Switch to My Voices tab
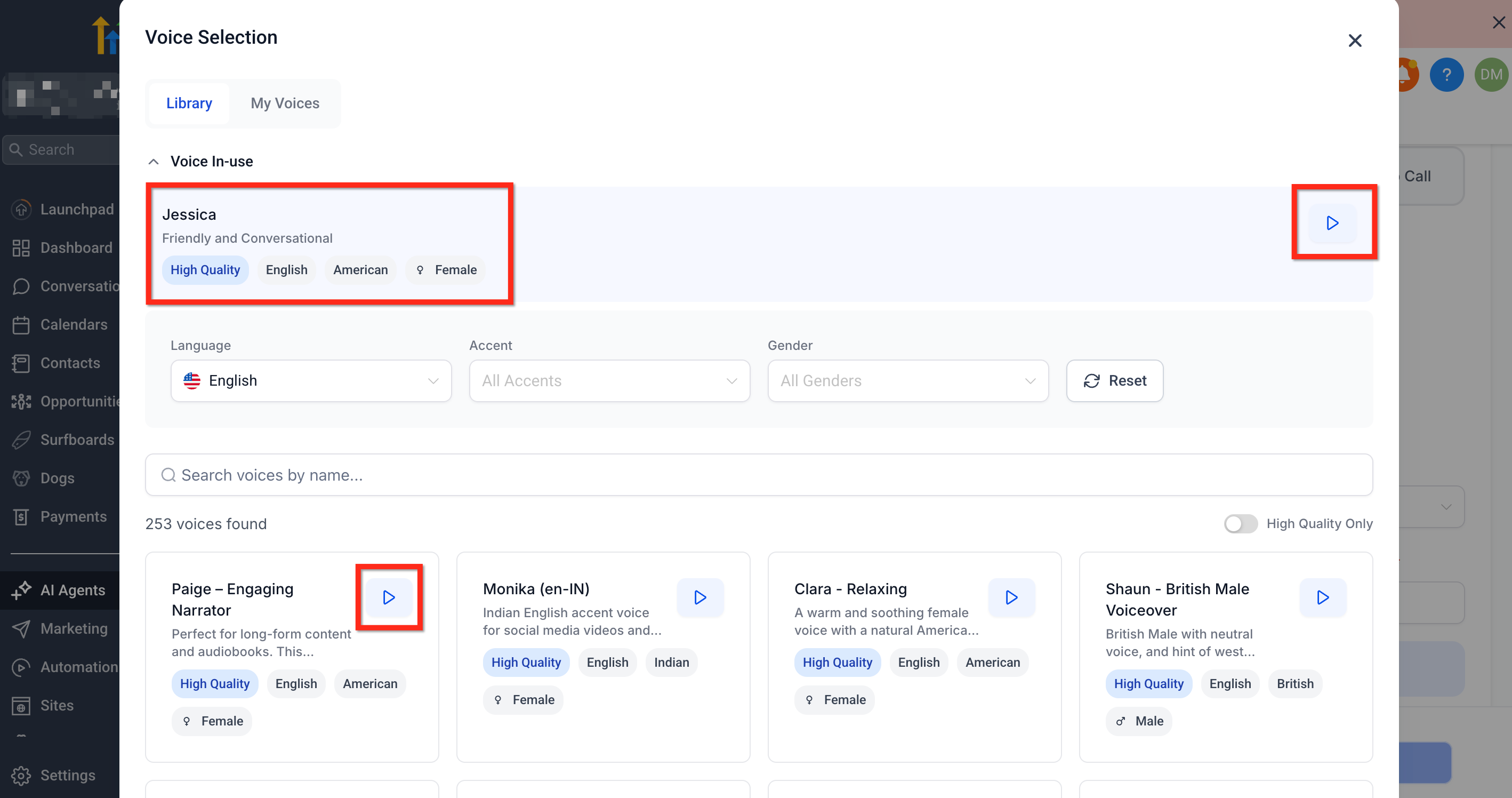The image size is (1512, 798). (x=285, y=103)
